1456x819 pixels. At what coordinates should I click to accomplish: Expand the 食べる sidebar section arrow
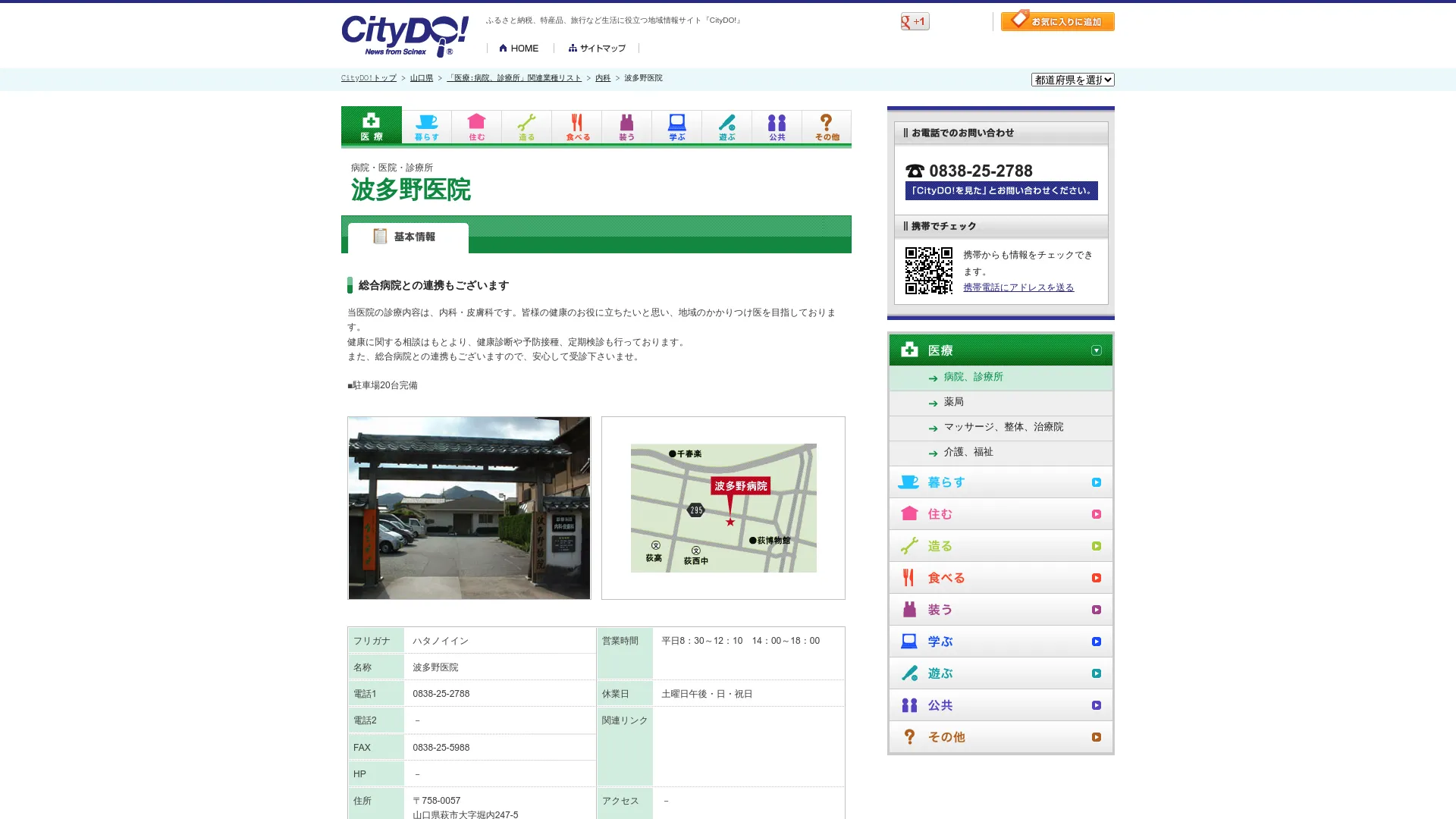point(1097,578)
